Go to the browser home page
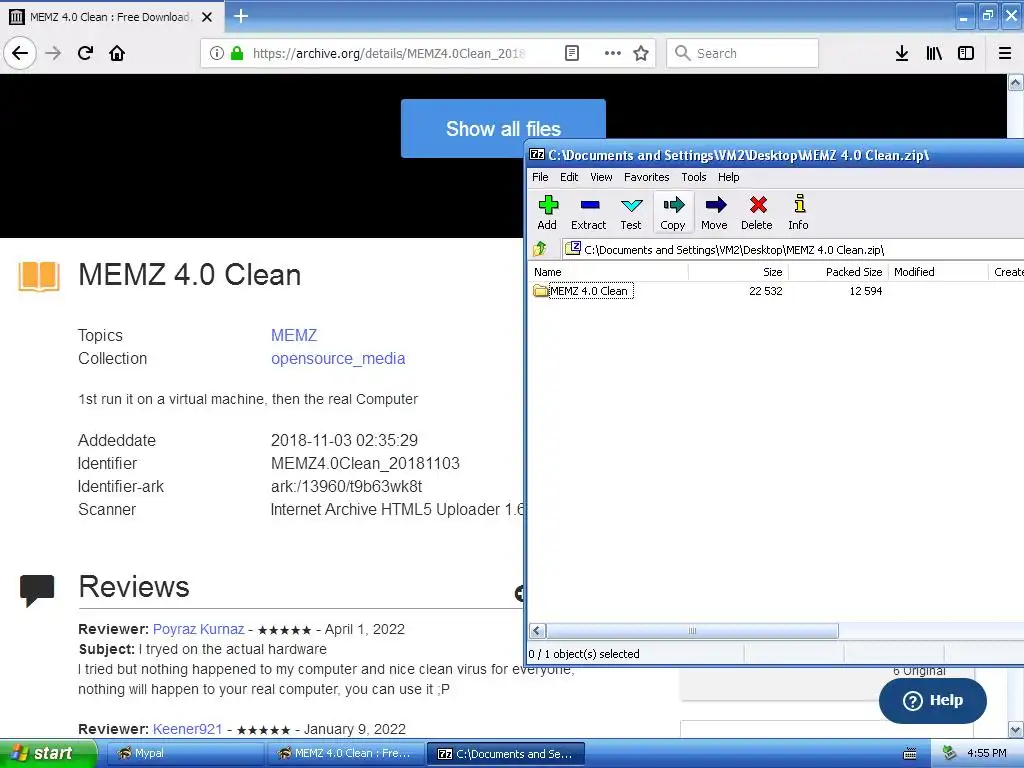 (117, 53)
